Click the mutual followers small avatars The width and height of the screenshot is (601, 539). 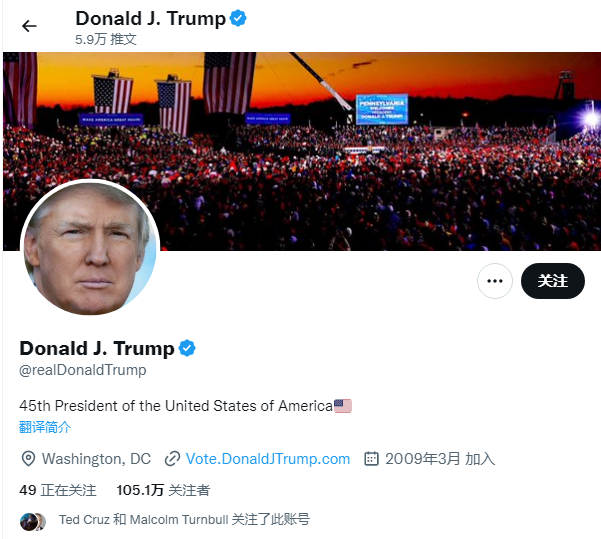tap(33, 521)
